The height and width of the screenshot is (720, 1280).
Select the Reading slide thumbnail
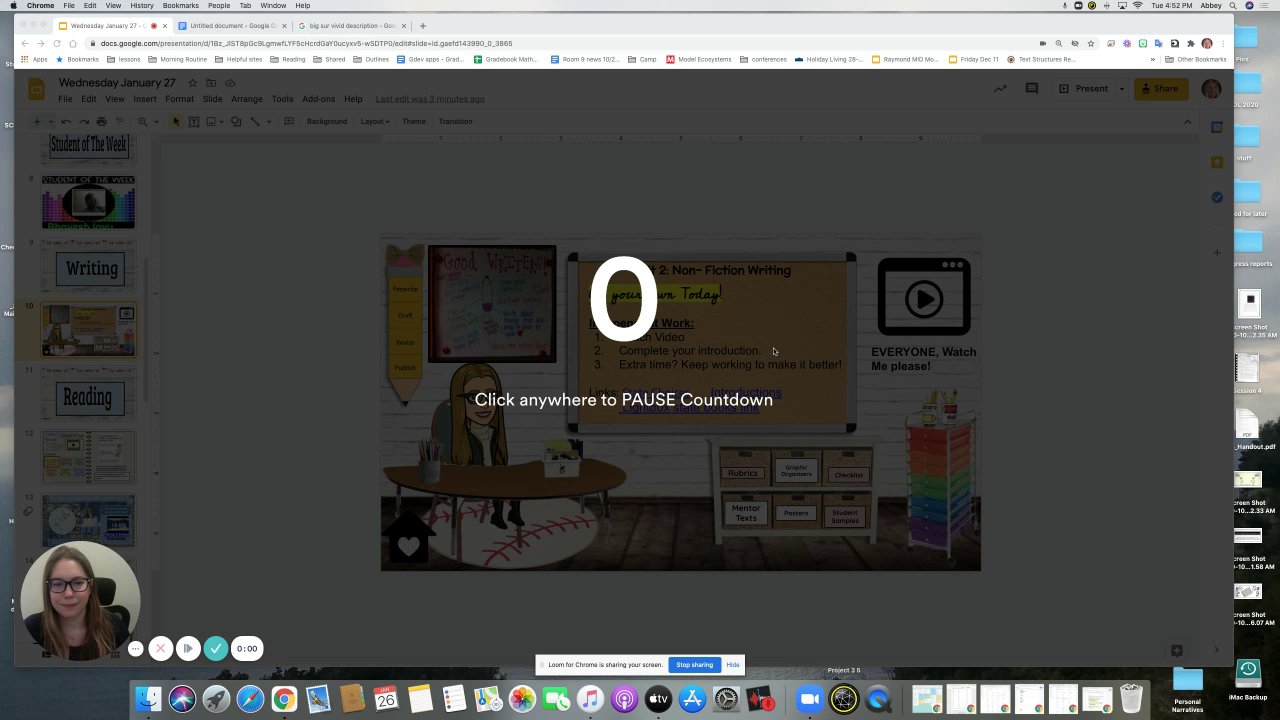pyautogui.click(x=88, y=396)
